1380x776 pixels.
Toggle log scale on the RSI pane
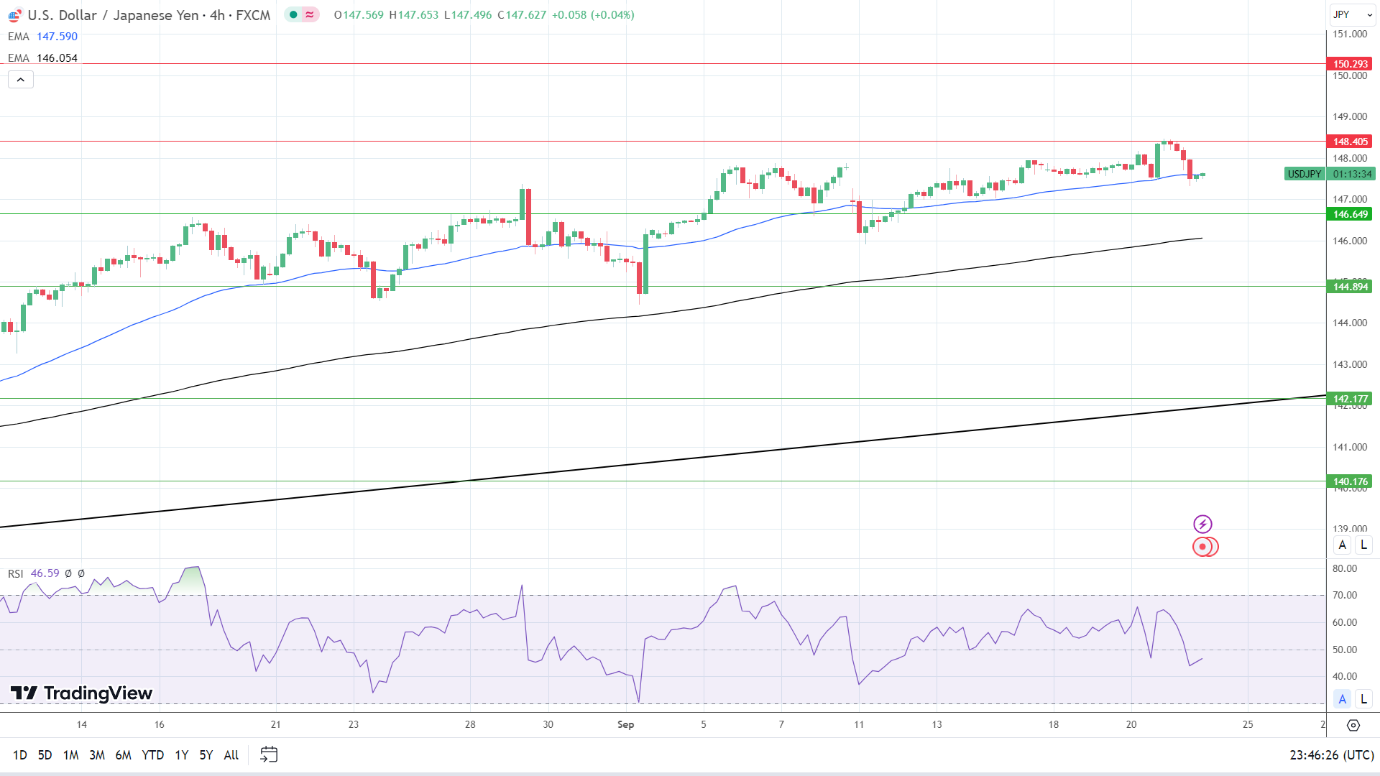[1365, 699]
